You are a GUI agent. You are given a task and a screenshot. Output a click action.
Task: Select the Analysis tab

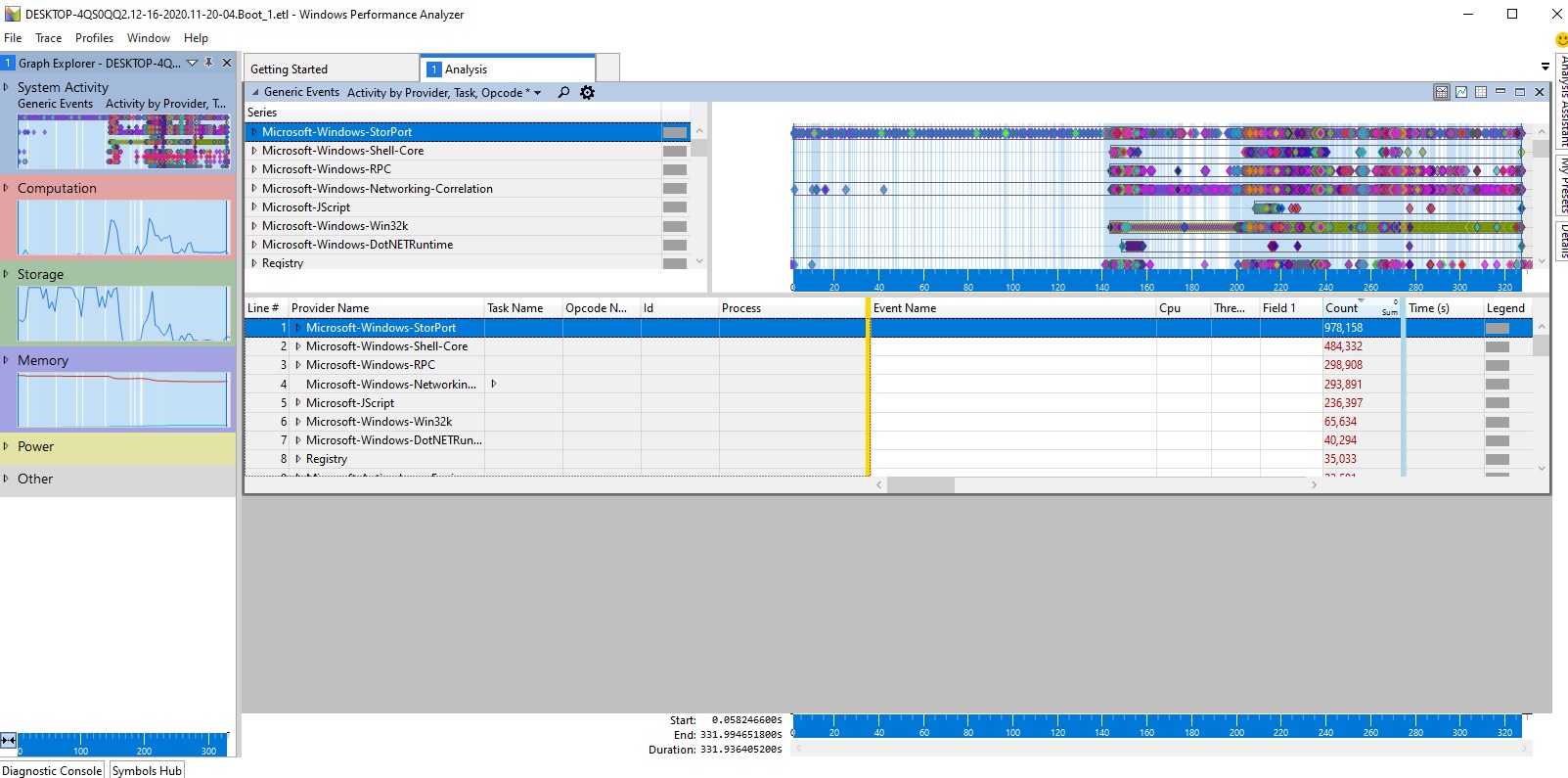click(508, 69)
